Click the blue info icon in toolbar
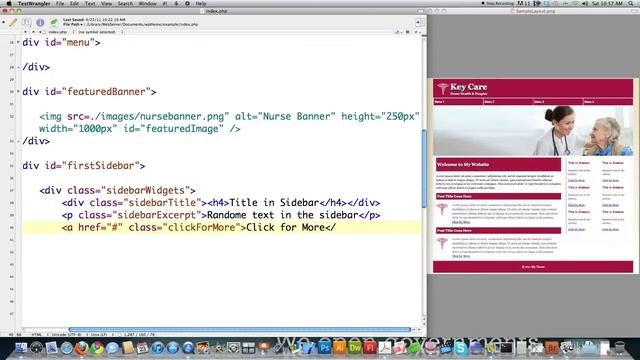 point(40,22)
